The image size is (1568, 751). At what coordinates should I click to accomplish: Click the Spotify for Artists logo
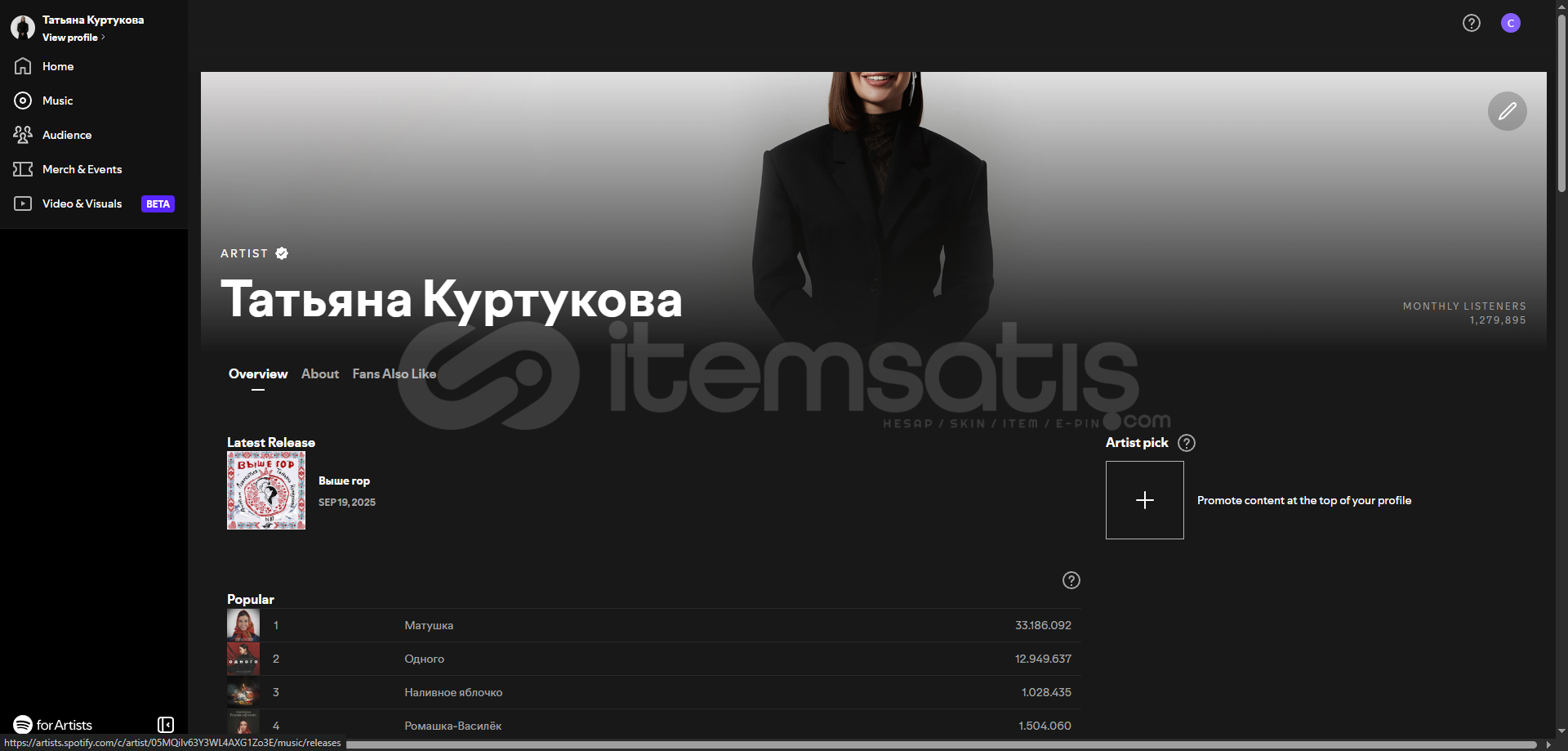(x=53, y=725)
